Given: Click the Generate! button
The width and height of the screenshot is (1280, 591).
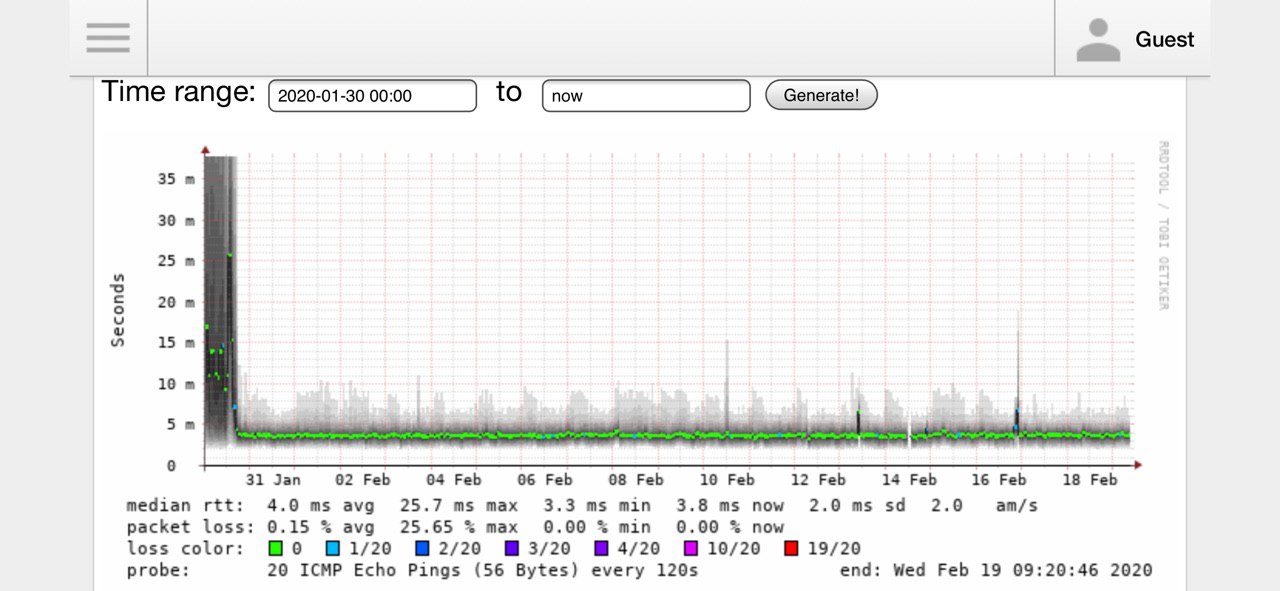Looking at the screenshot, I should [x=821, y=96].
